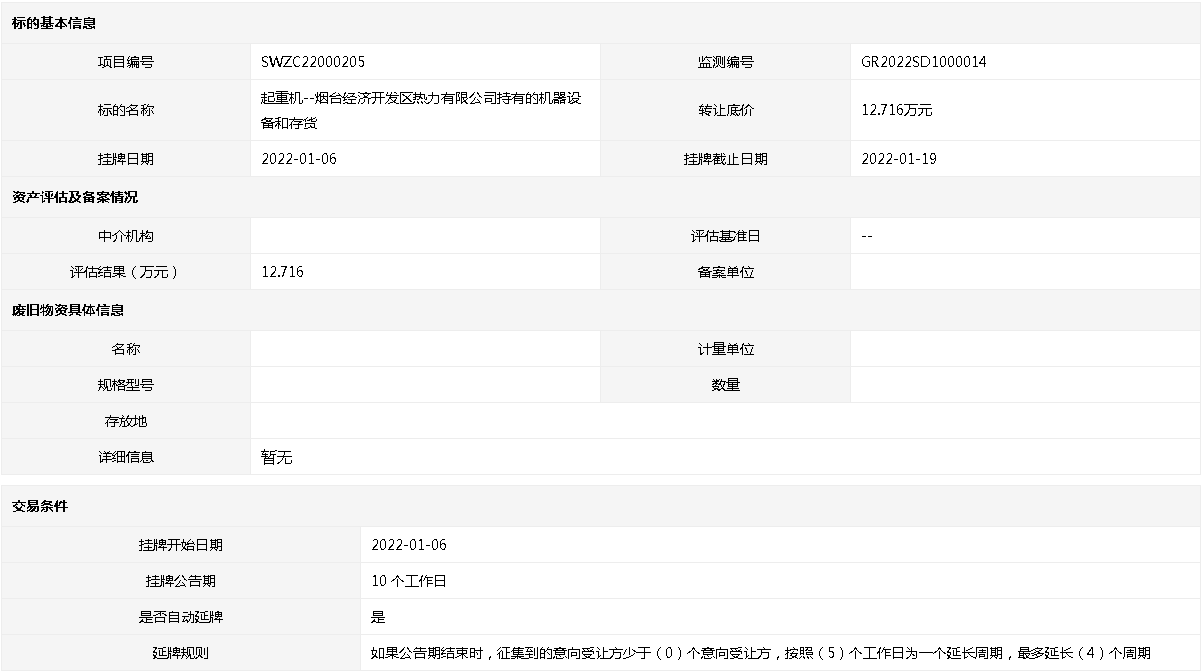The image size is (1203, 671).
Task: Select the asset name text starting with 起重机
Action: click(x=421, y=110)
